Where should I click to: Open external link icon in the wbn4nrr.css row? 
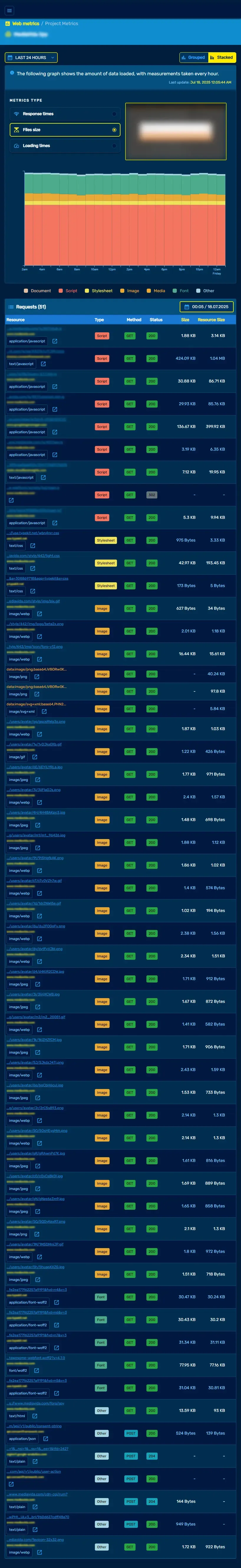click(x=33, y=545)
